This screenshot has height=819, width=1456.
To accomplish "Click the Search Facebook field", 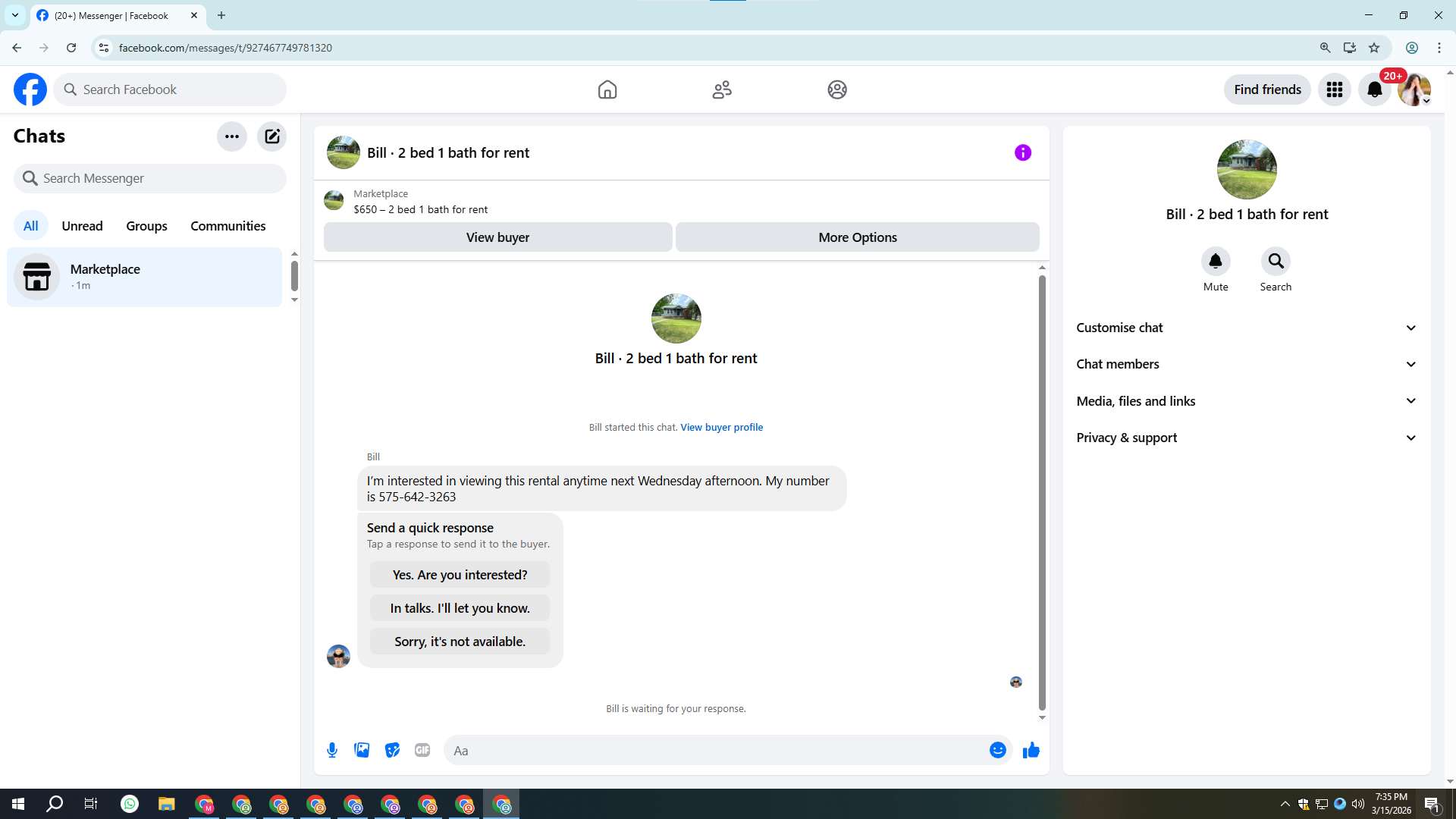I will (170, 89).
